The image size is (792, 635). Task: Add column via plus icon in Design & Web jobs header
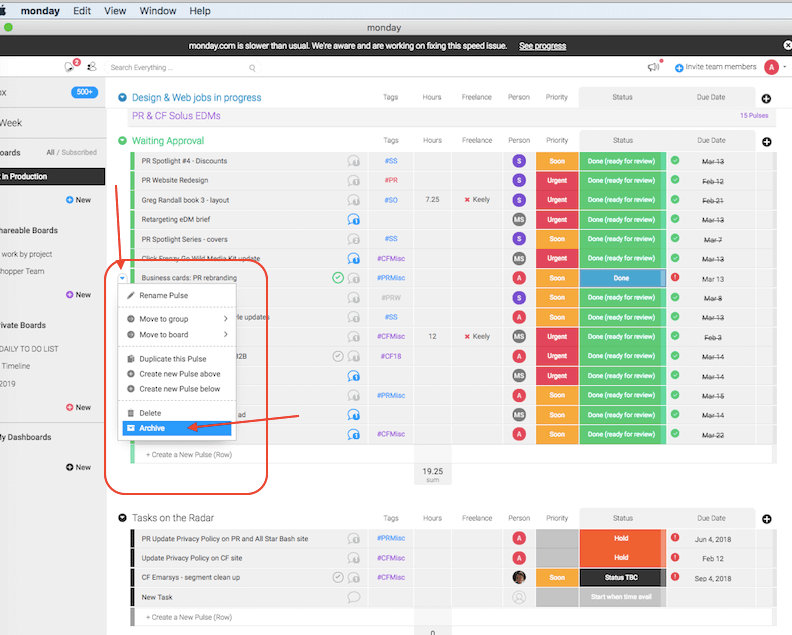coord(766,99)
